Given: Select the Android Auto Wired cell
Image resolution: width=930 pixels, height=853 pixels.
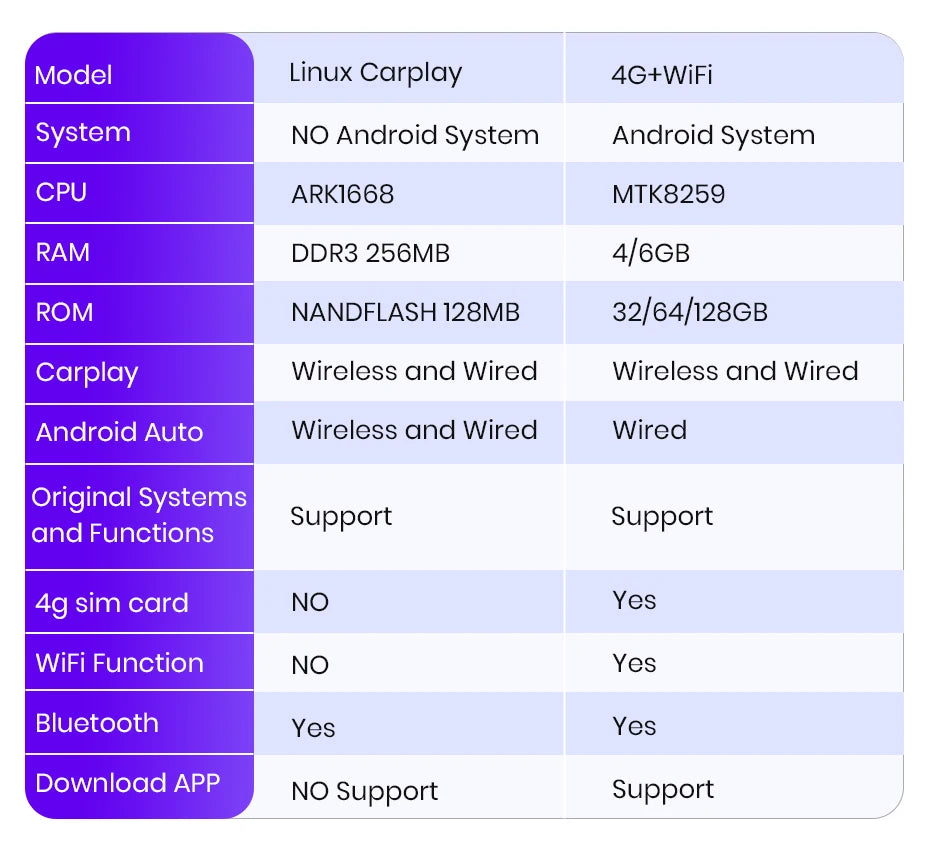Looking at the screenshot, I should (x=650, y=430).
